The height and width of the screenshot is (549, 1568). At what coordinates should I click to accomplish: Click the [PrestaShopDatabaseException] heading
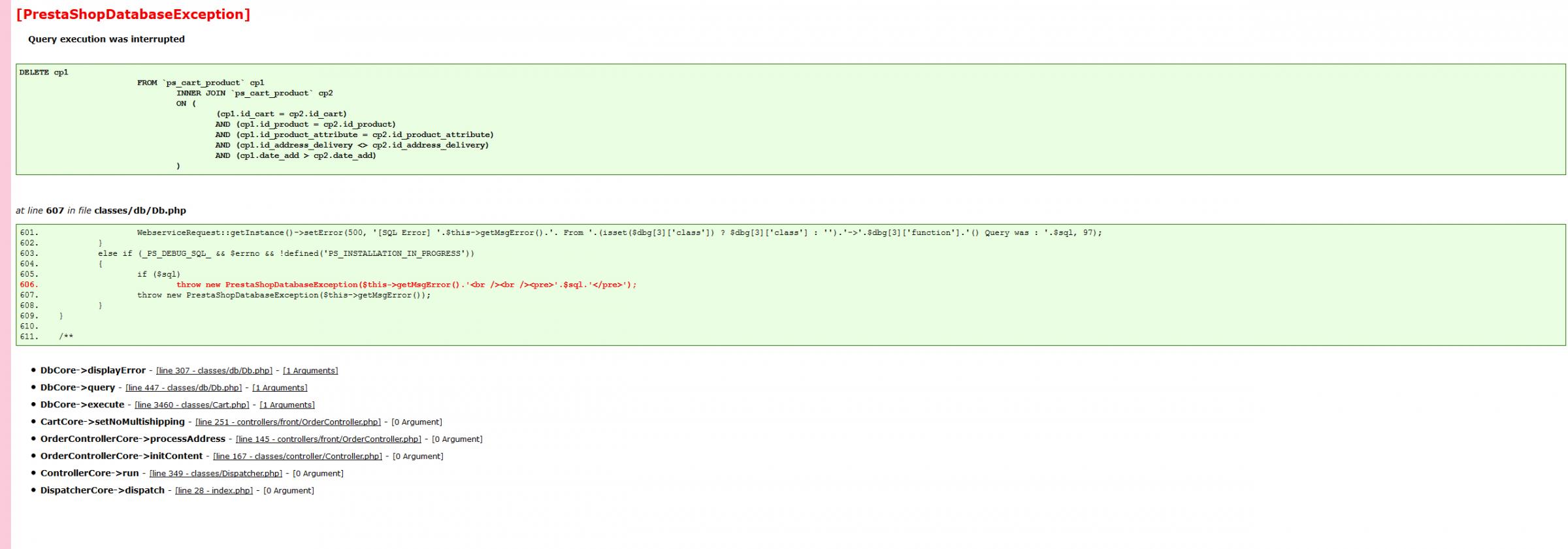pyautogui.click(x=133, y=14)
